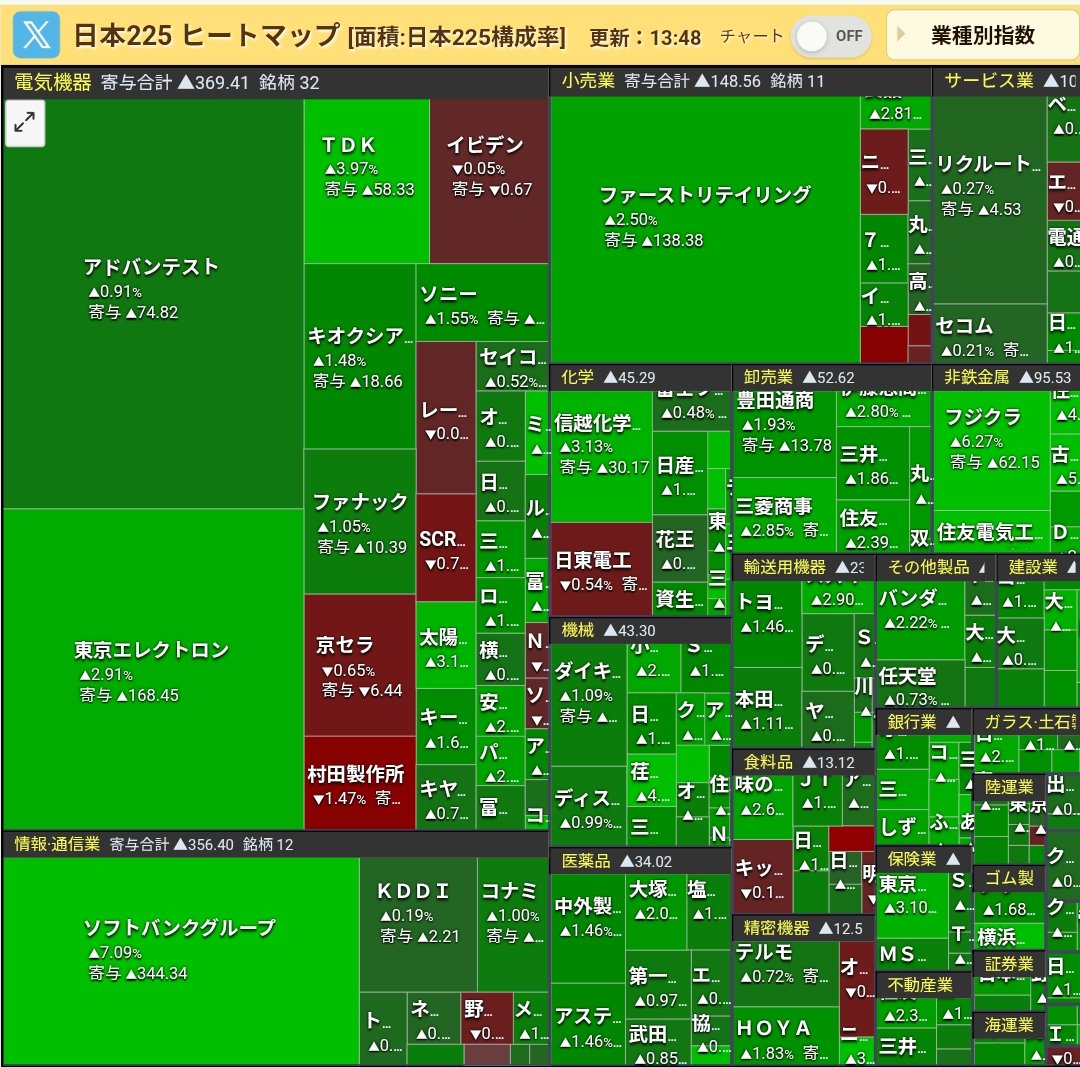Select the 豊田通商 tile

[785, 434]
